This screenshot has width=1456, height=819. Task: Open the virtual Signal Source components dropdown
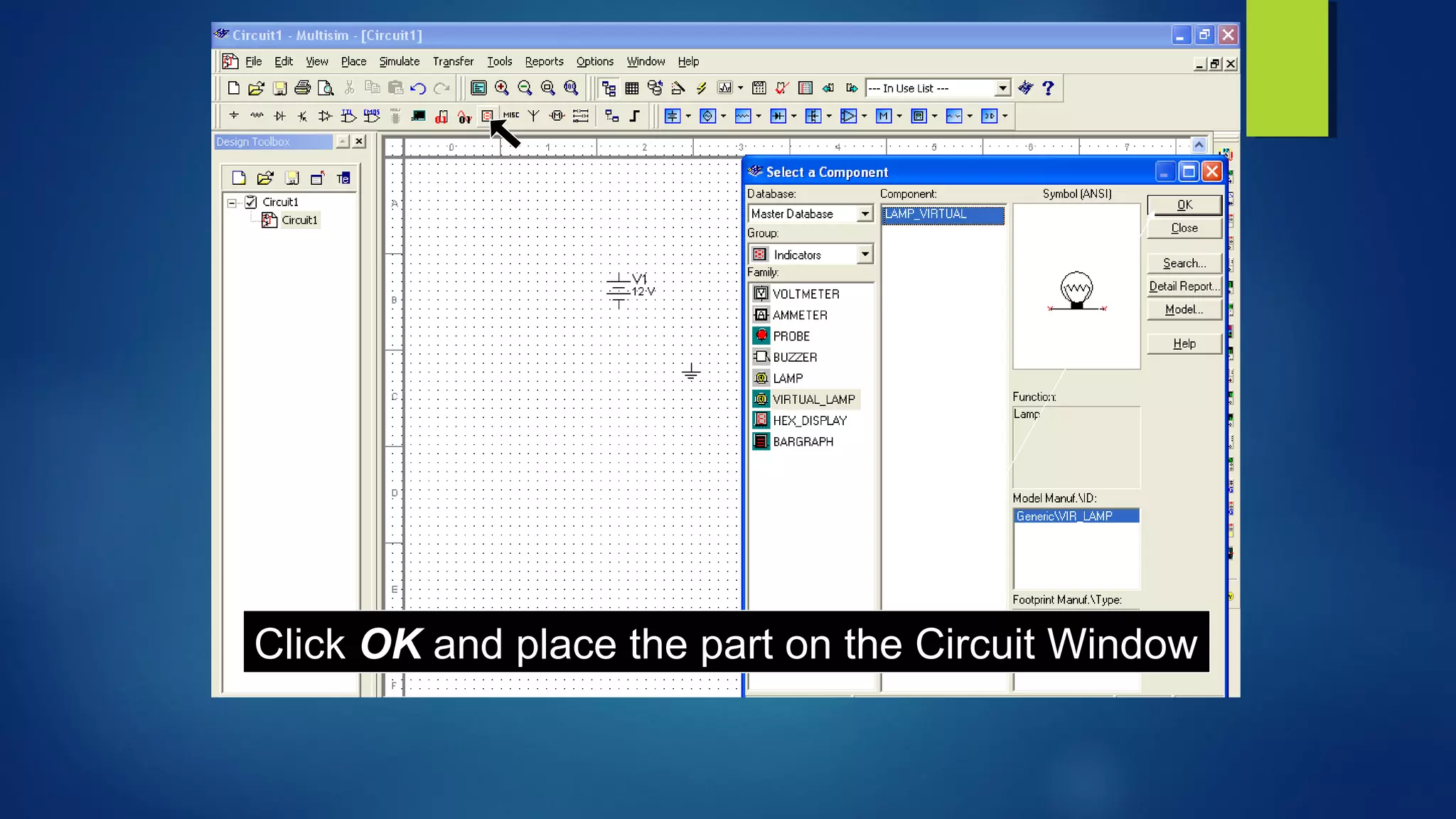(x=724, y=116)
